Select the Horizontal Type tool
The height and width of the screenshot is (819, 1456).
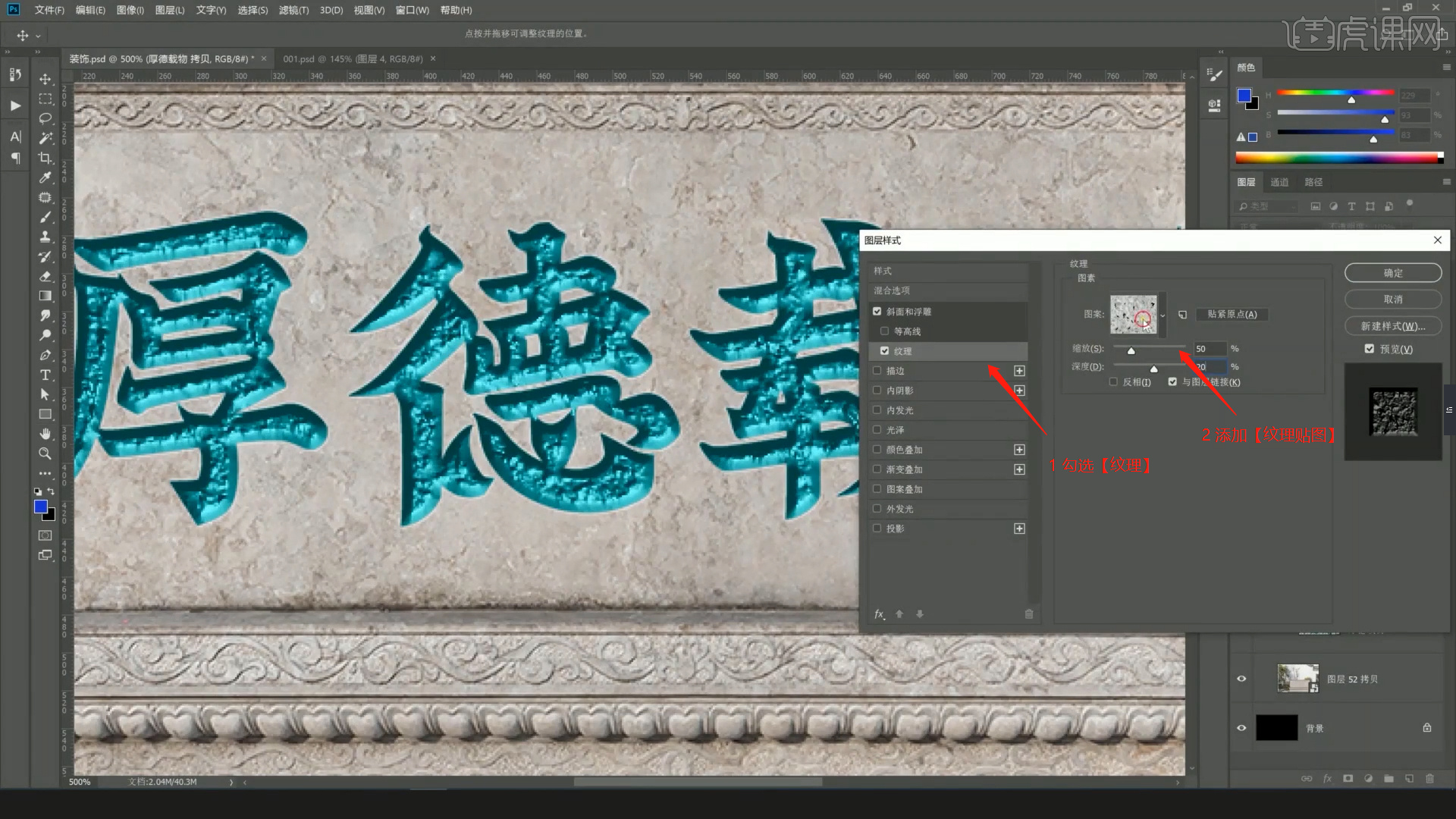45,375
